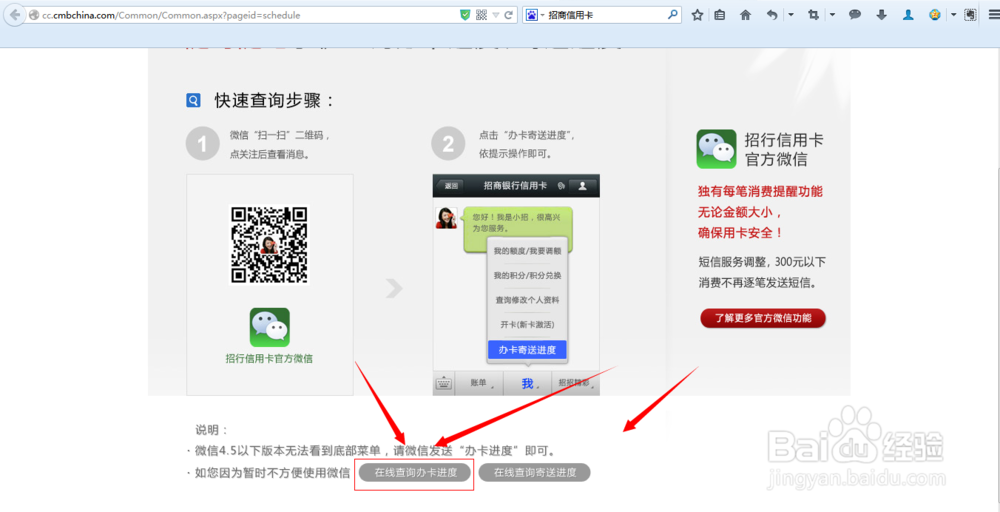The height and width of the screenshot is (512, 1000).
Task: Click the 招商银行信用卡 title in phone mockup
Action: 515,186
